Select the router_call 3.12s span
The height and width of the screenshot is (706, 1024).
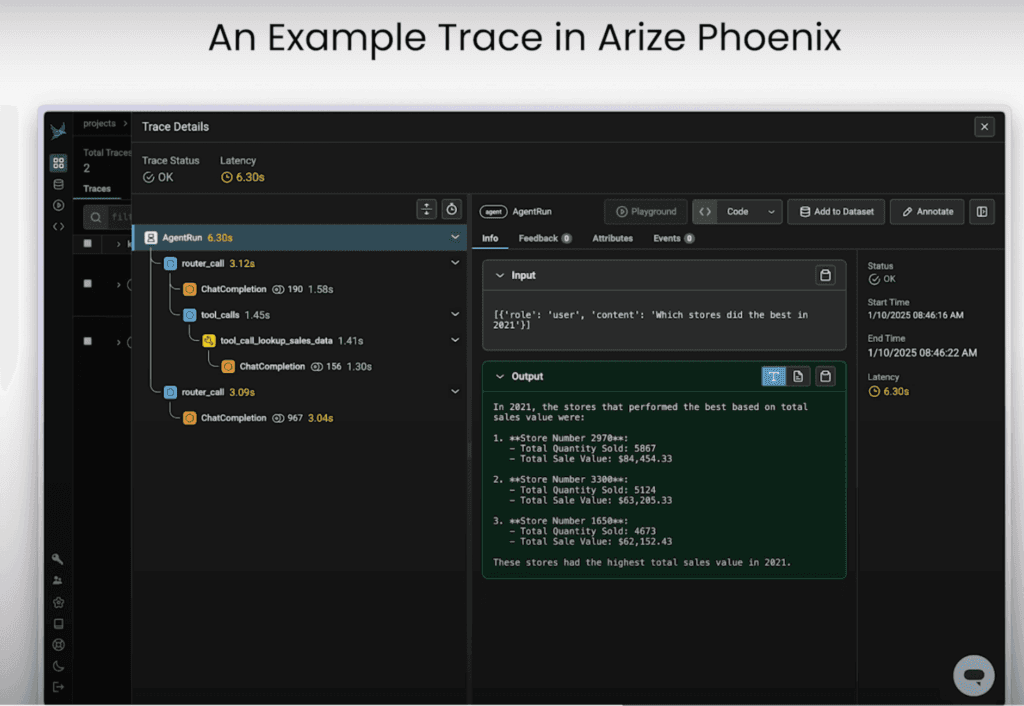(x=299, y=263)
